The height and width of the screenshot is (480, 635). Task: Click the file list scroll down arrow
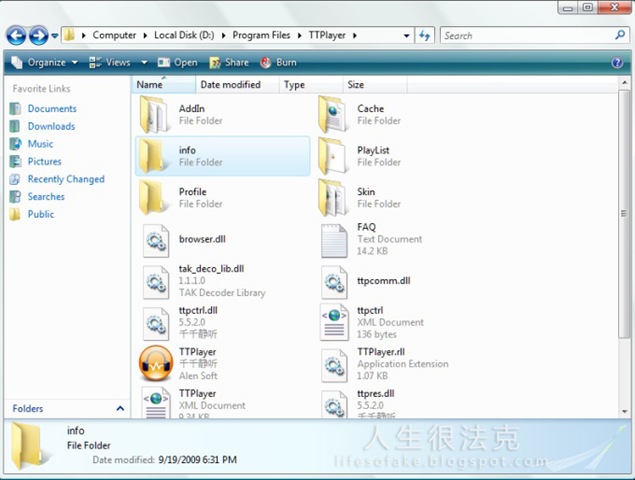pyautogui.click(x=624, y=412)
